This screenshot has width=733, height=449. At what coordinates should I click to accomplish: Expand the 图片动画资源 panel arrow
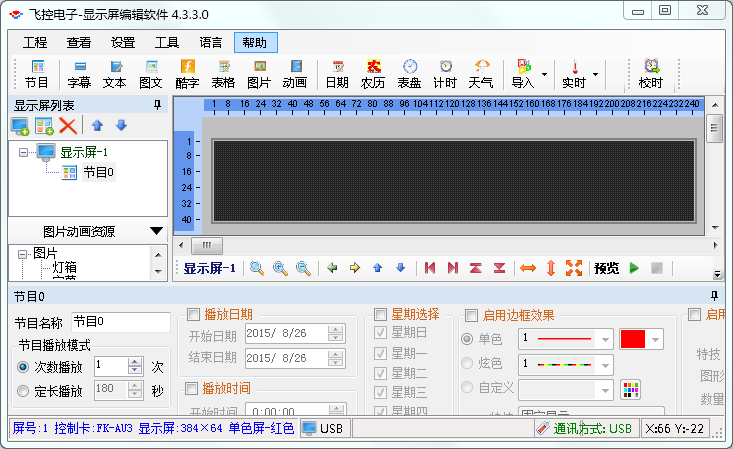156,231
